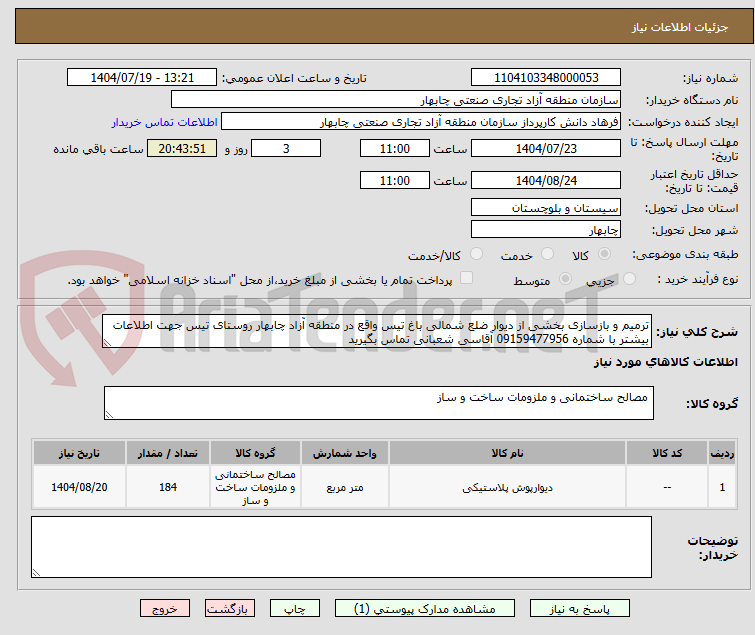755x635 pixels.
Task: Click the remaining time countdown 20:43:51
Action: [x=182, y=148]
